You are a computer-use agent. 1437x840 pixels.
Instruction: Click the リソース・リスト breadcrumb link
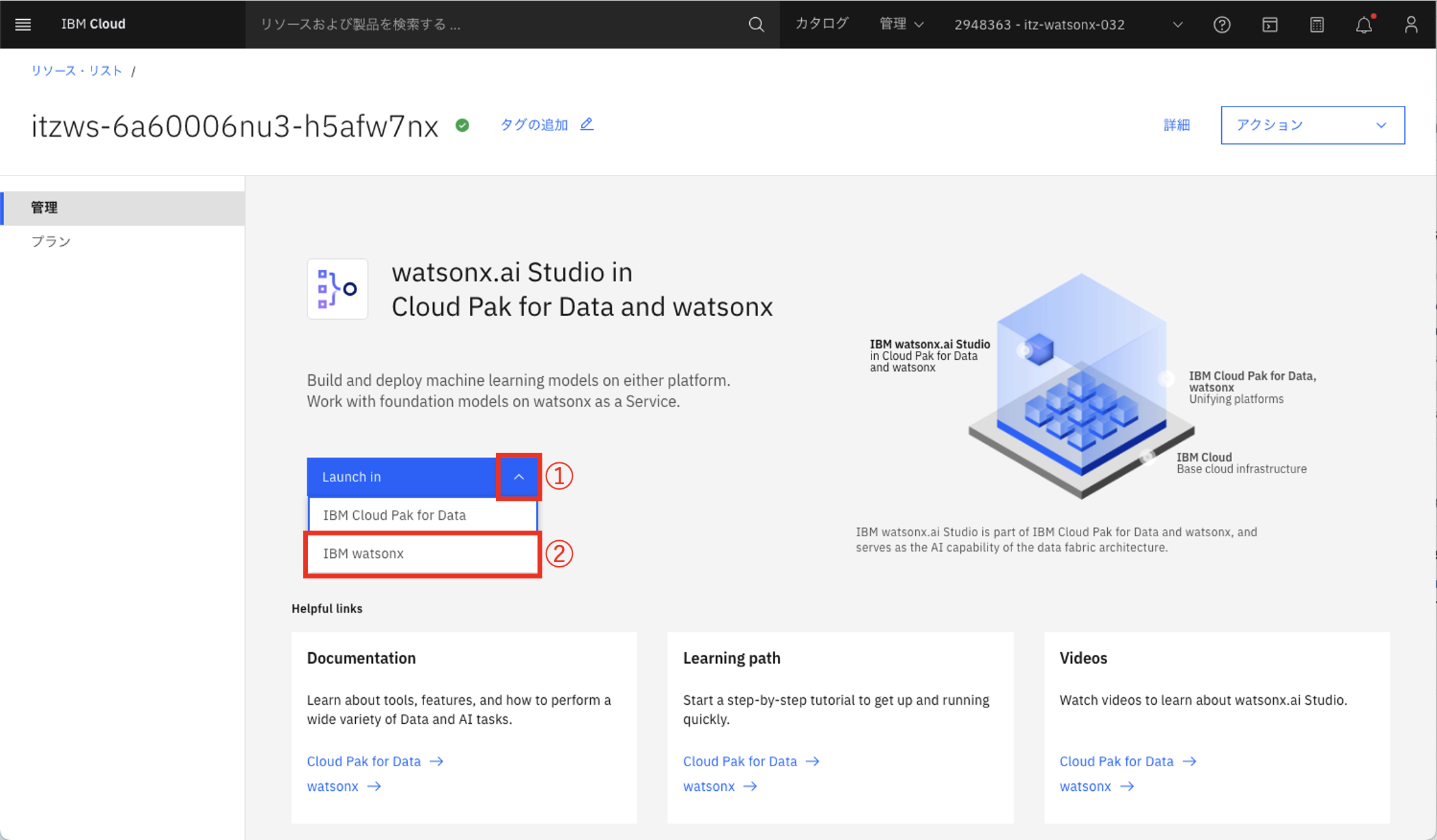76,71
